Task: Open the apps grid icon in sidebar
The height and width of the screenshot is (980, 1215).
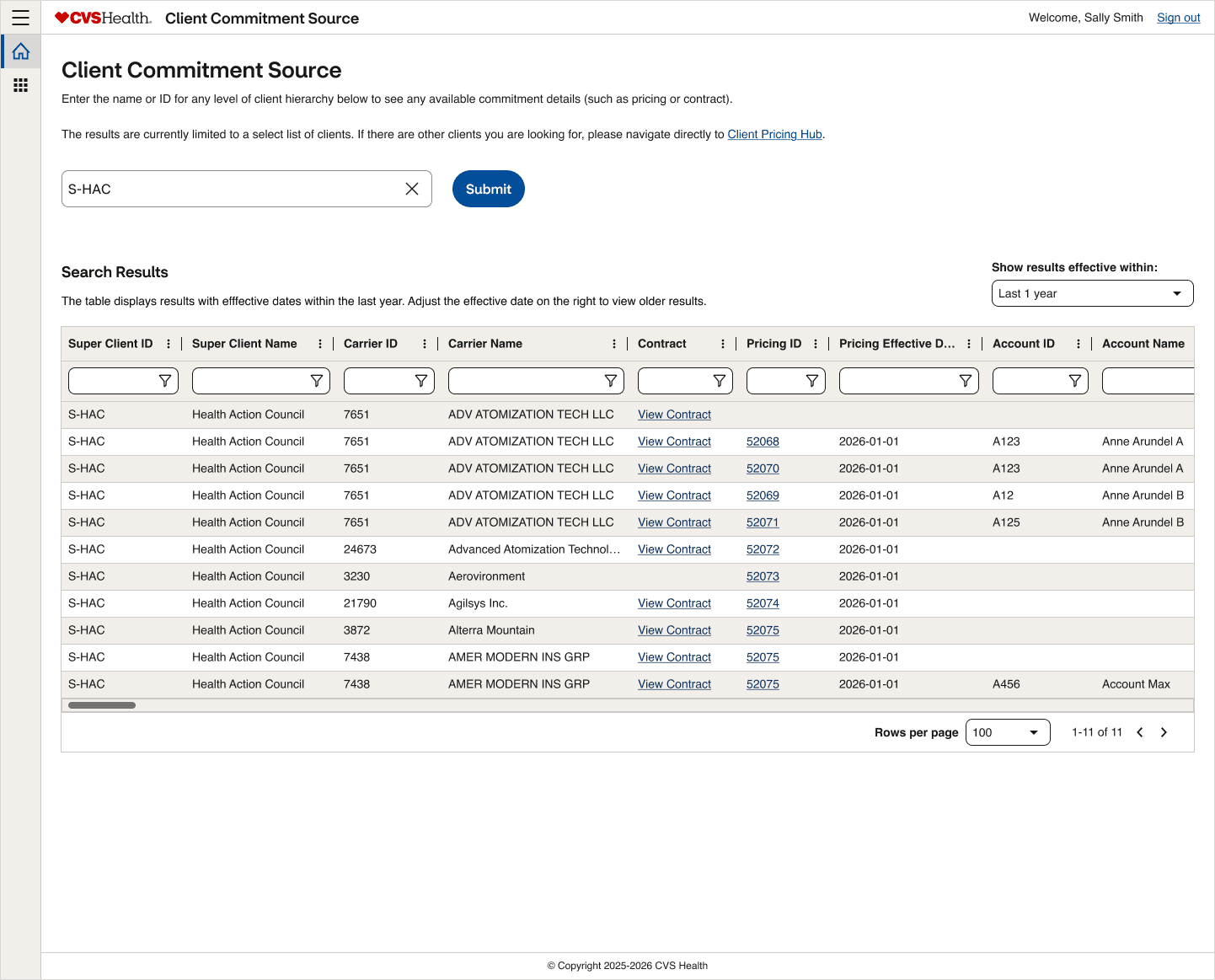Action: (x=20, y=85)
